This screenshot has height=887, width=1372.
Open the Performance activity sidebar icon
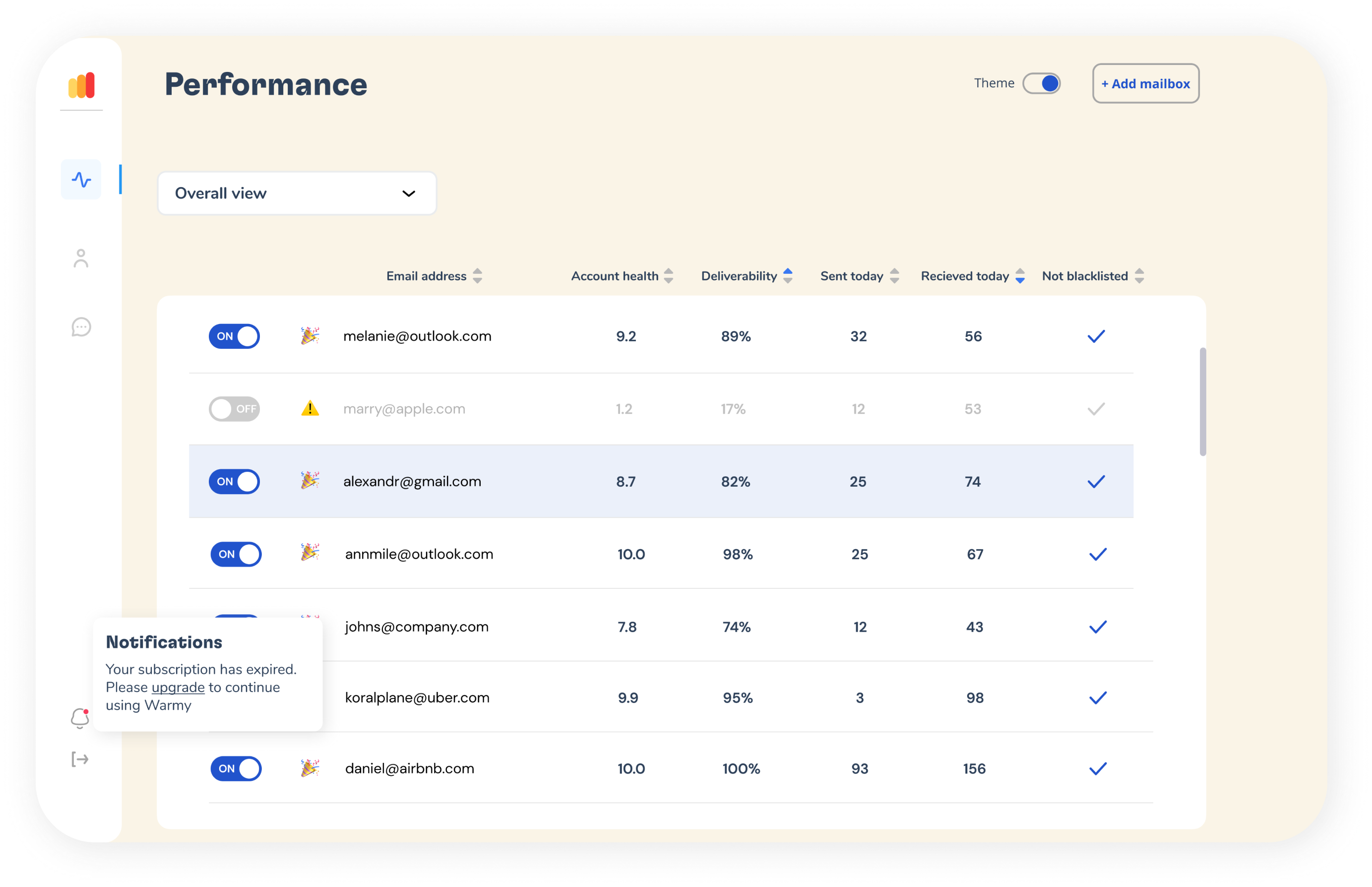(81, 180)
